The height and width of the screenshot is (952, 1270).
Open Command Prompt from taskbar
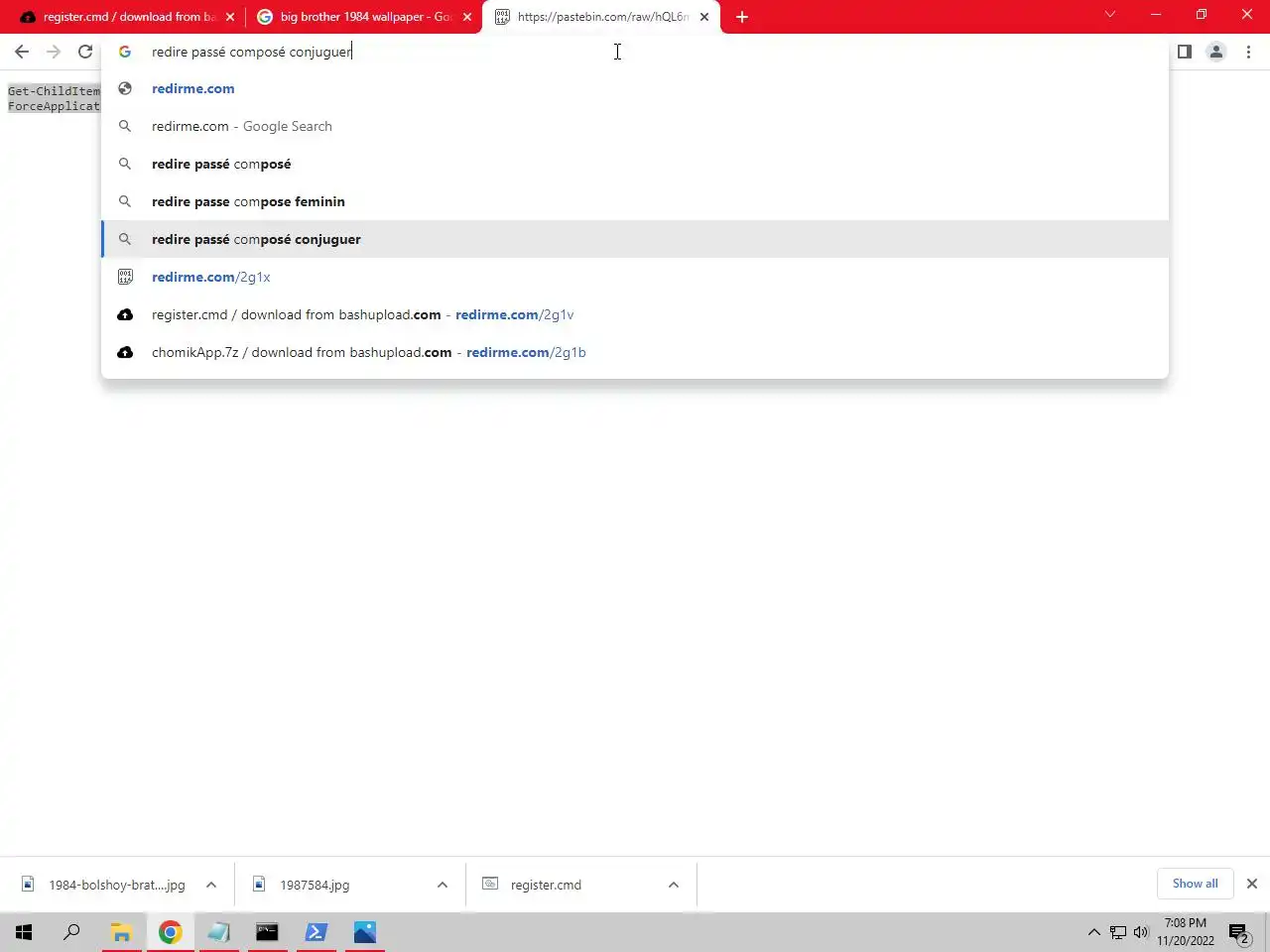pyautogui.click(x=267, y=932)
